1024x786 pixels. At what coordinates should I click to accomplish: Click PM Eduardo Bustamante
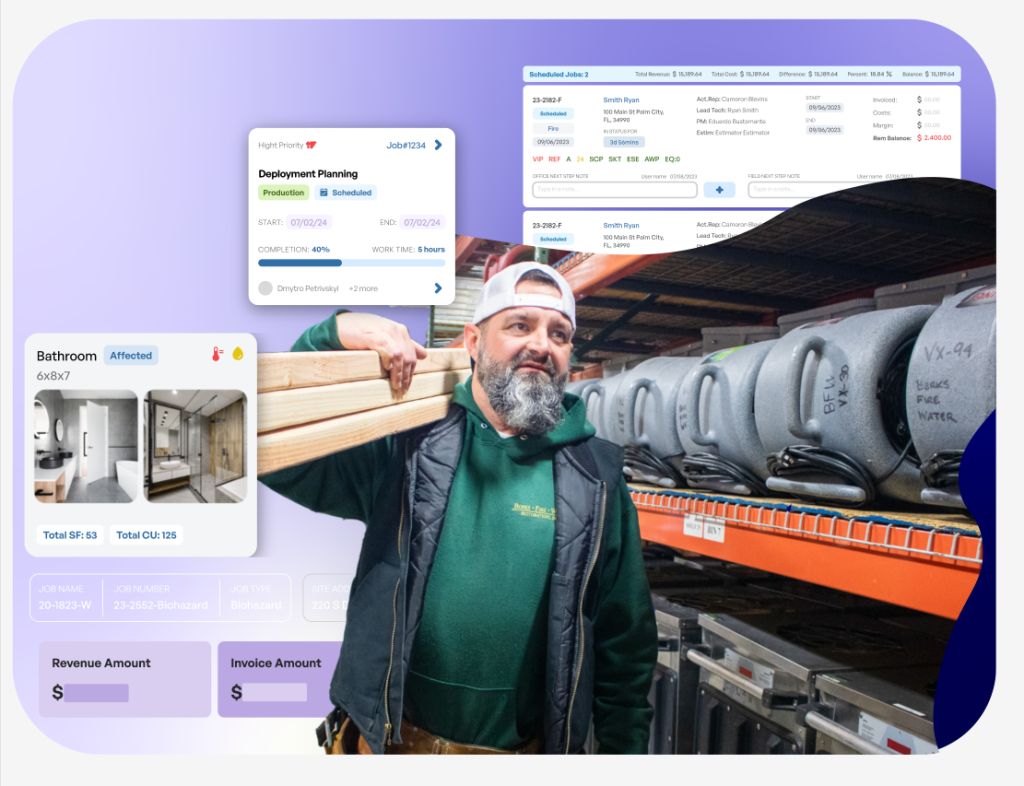731,121
